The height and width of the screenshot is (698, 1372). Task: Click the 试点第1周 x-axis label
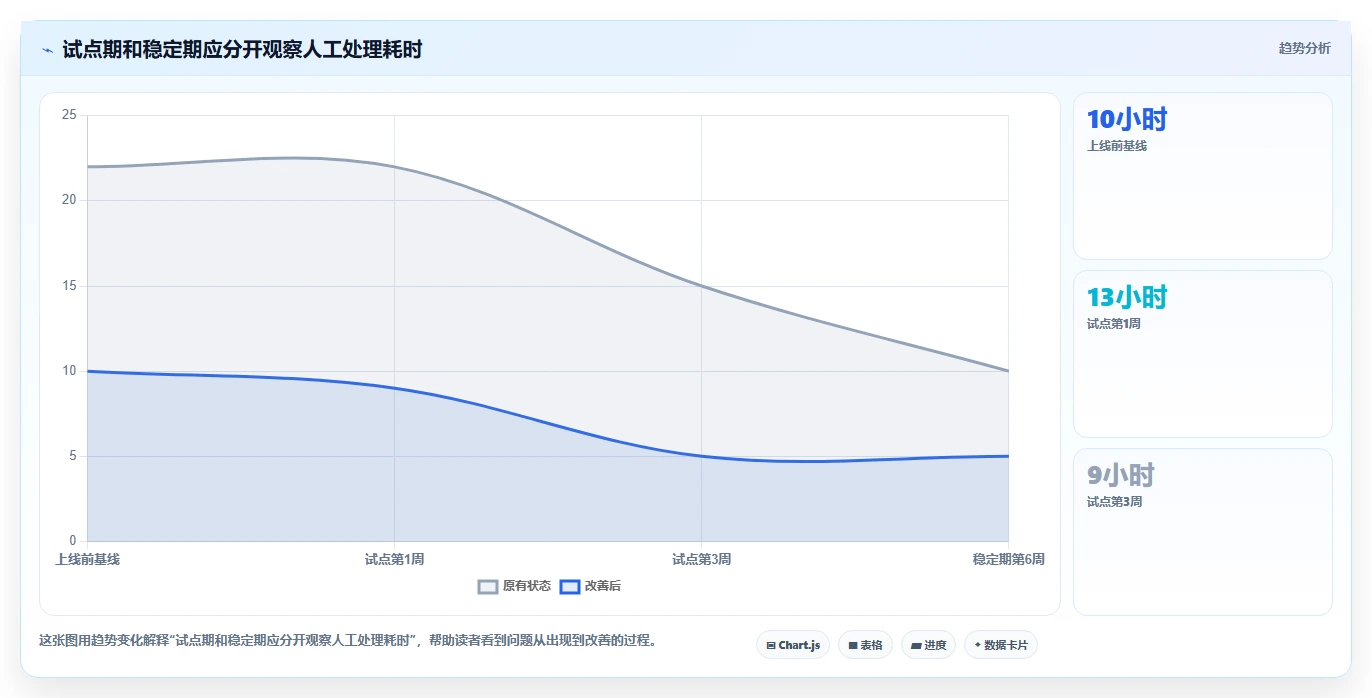tap(394, 560)
